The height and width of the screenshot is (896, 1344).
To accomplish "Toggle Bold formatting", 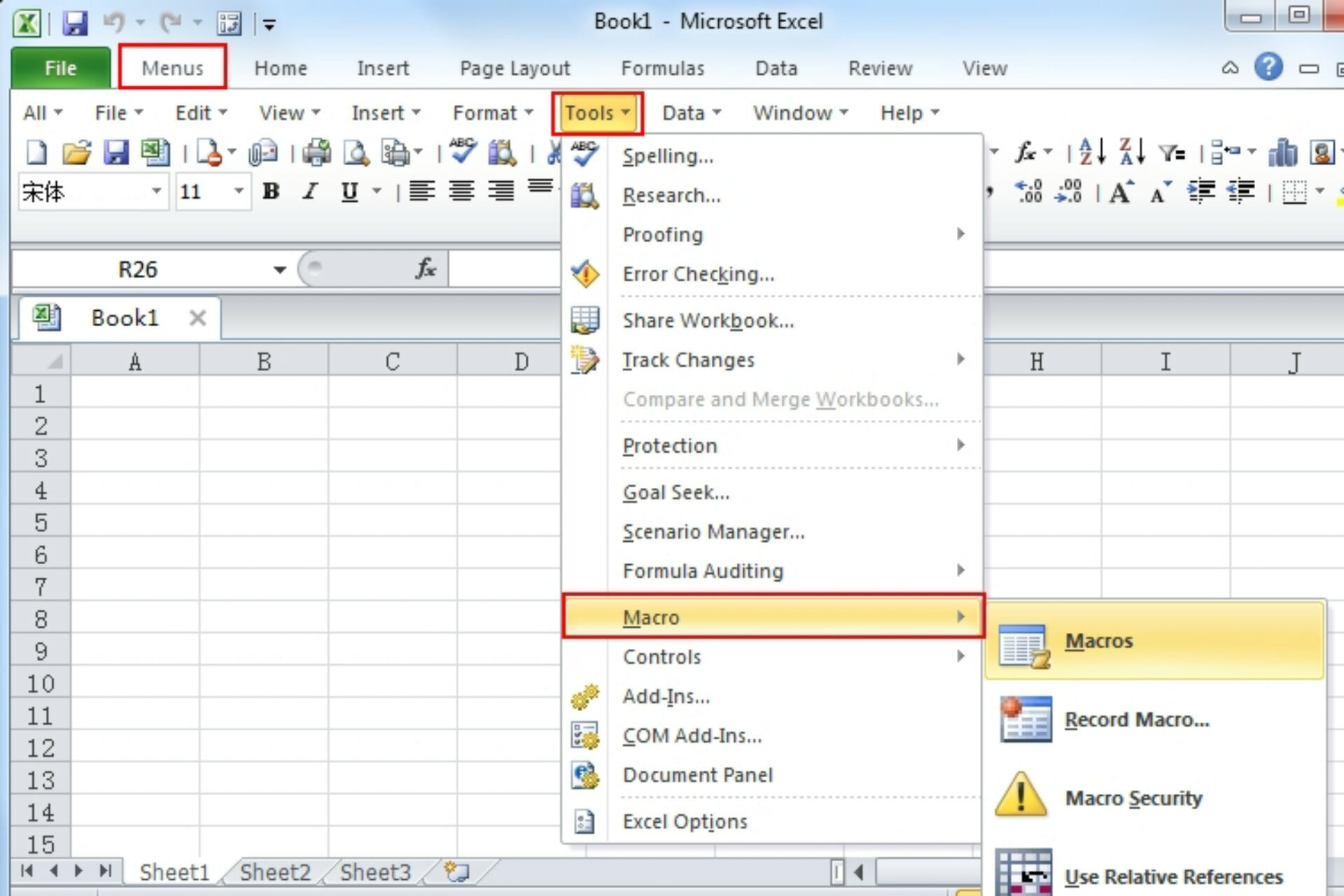I will (271, 191).
